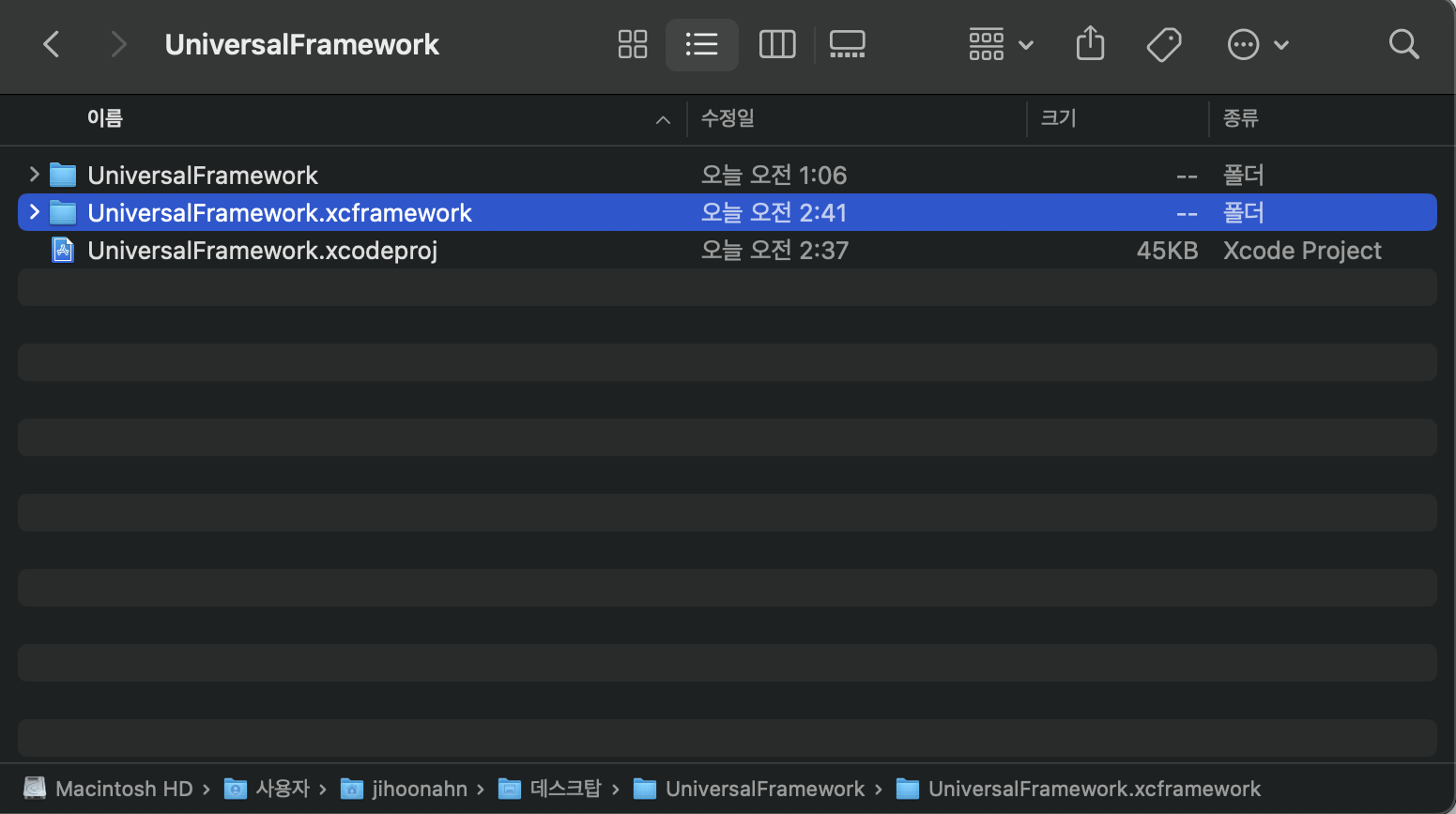The image size is (1456, 814).
Task: Select UniversalFramework.xcframework in the path bar
Action: pos(1078,789)
